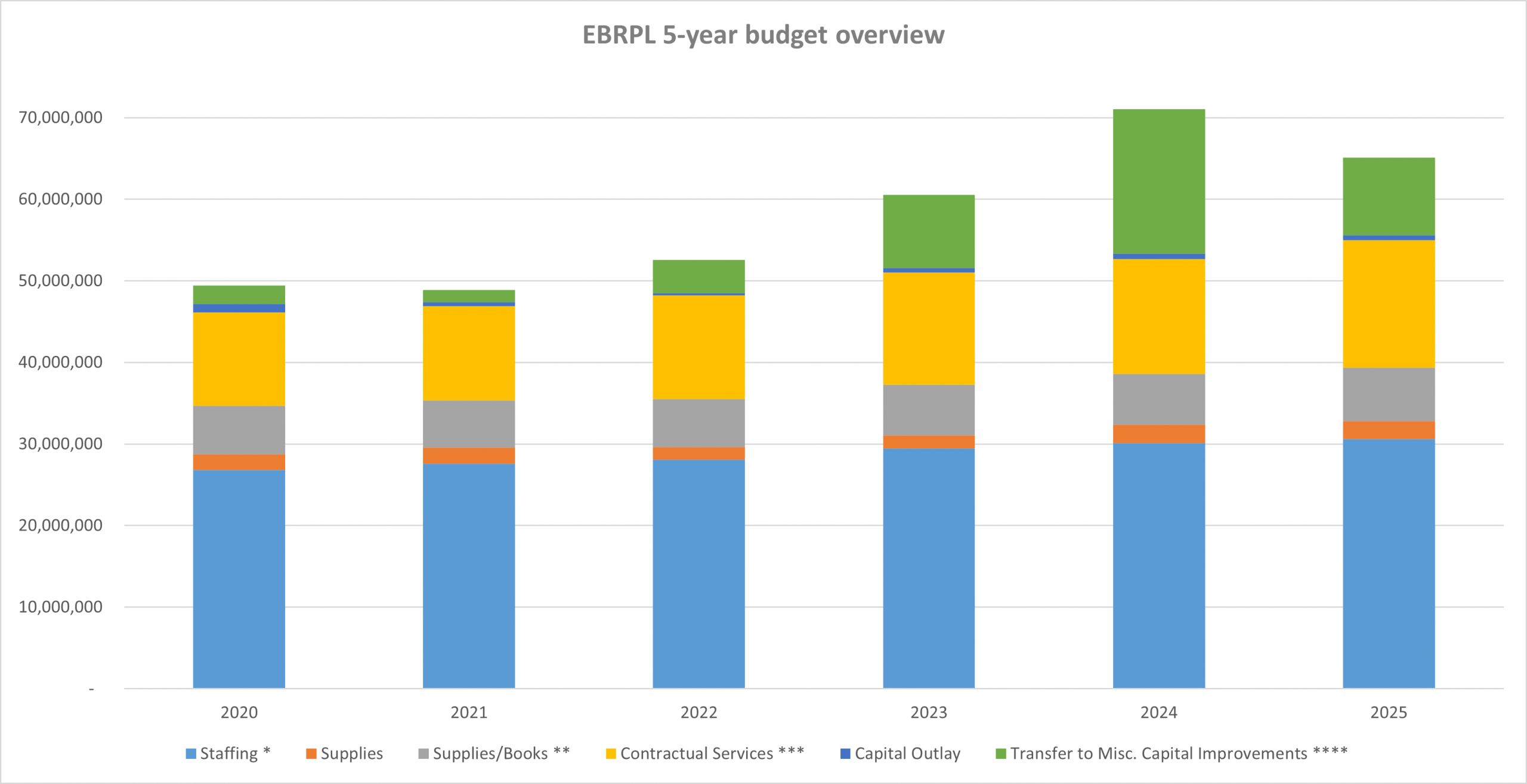Click the Contractual Services *** legend label

click(712, 754)
